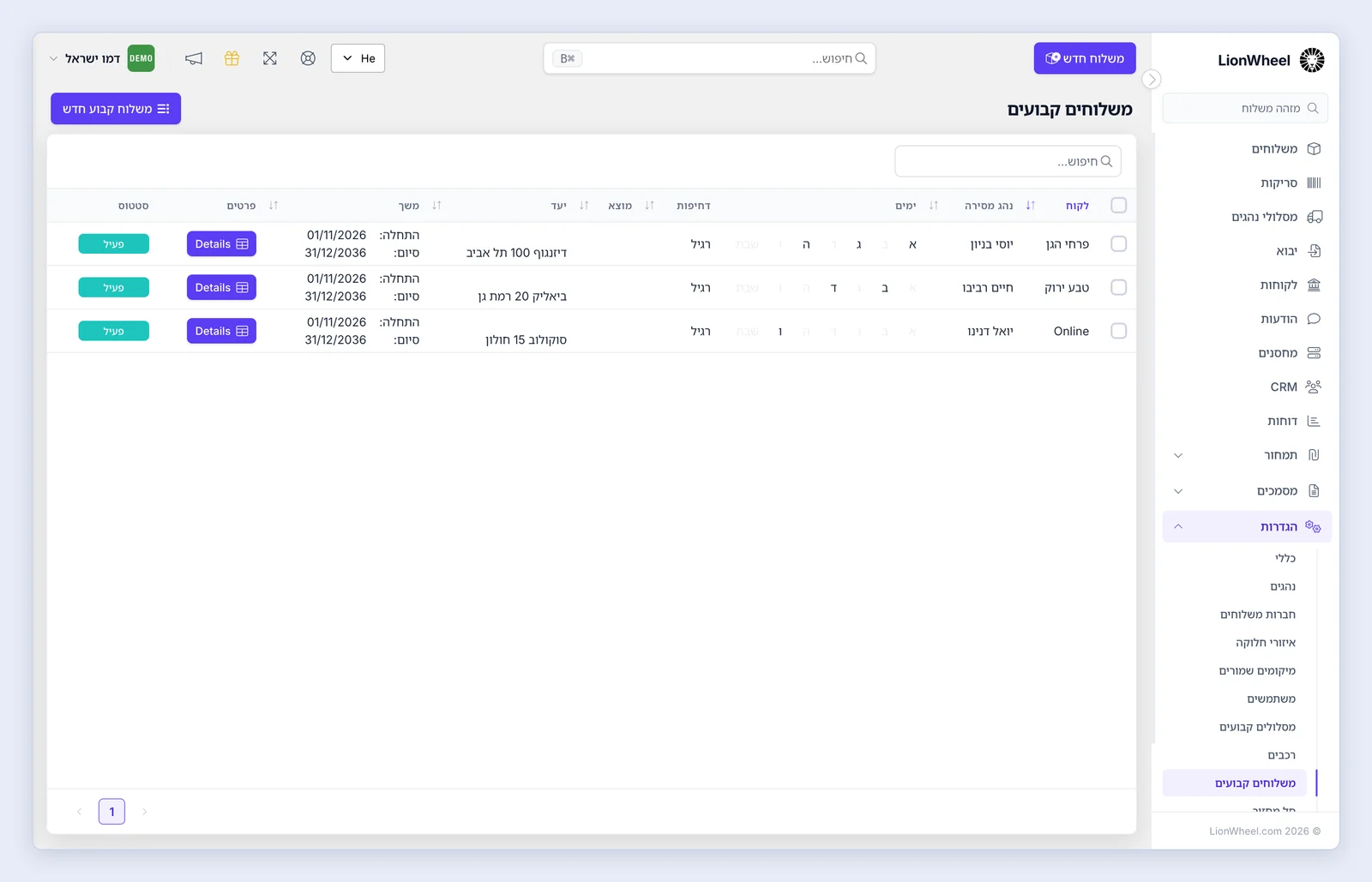The height and width of the screenshot is (882, 1372).
Task: Sort by the לקוח column arrows
Action: pos(1030,206)
